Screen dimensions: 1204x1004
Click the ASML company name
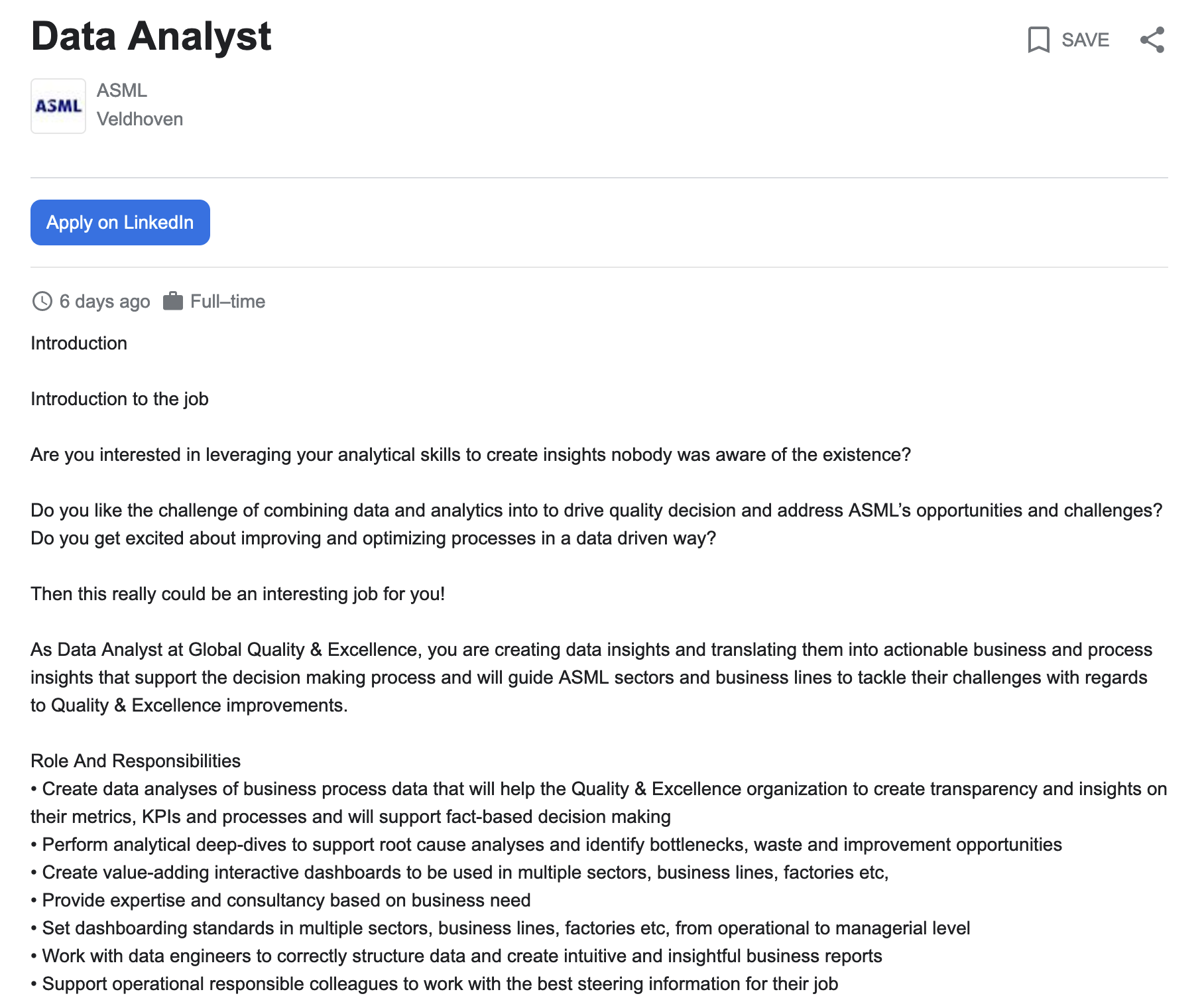click(x=122, y=90)
